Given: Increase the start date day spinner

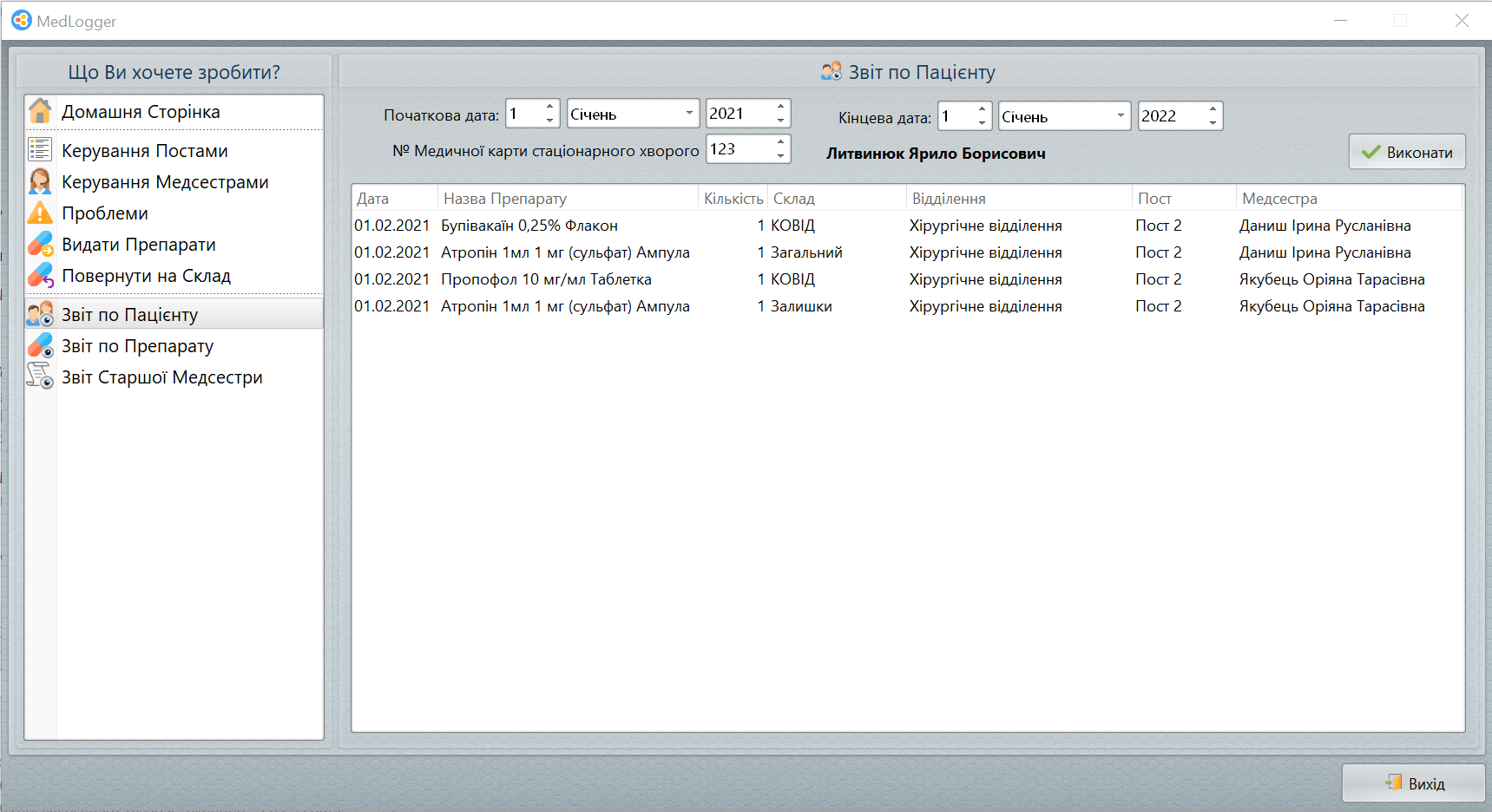Looking at the screenshot, I should 549,108.
